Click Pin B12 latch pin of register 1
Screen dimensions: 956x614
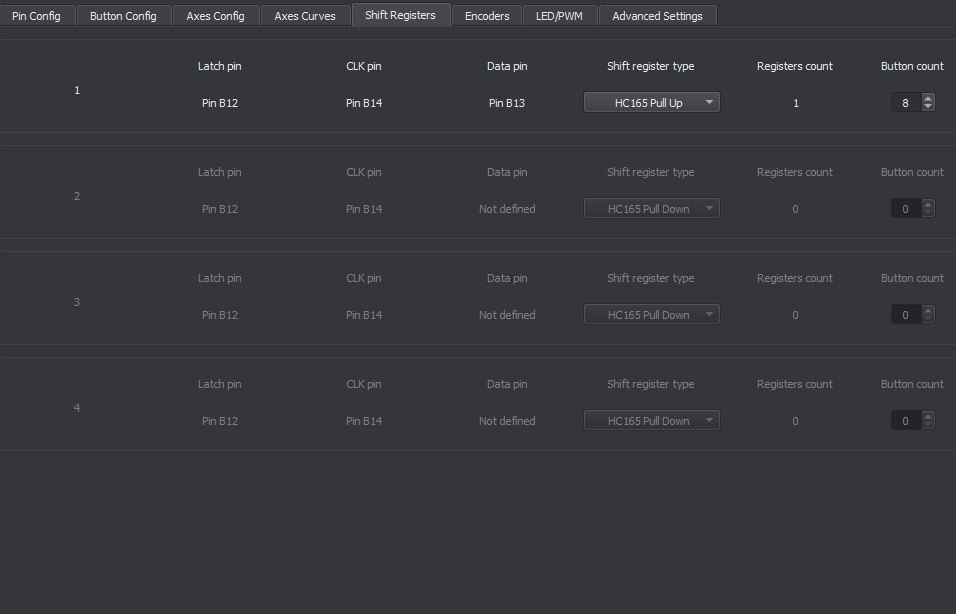(x=219, y=103)
